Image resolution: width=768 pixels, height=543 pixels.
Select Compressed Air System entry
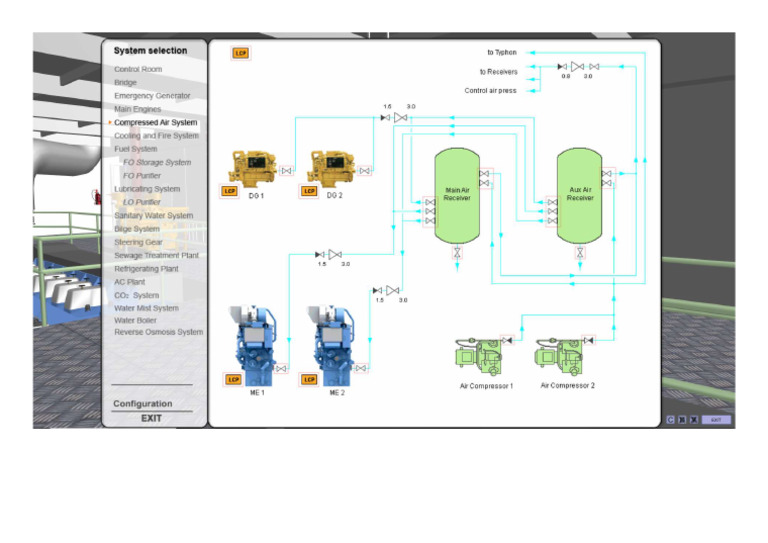point(156,122)
